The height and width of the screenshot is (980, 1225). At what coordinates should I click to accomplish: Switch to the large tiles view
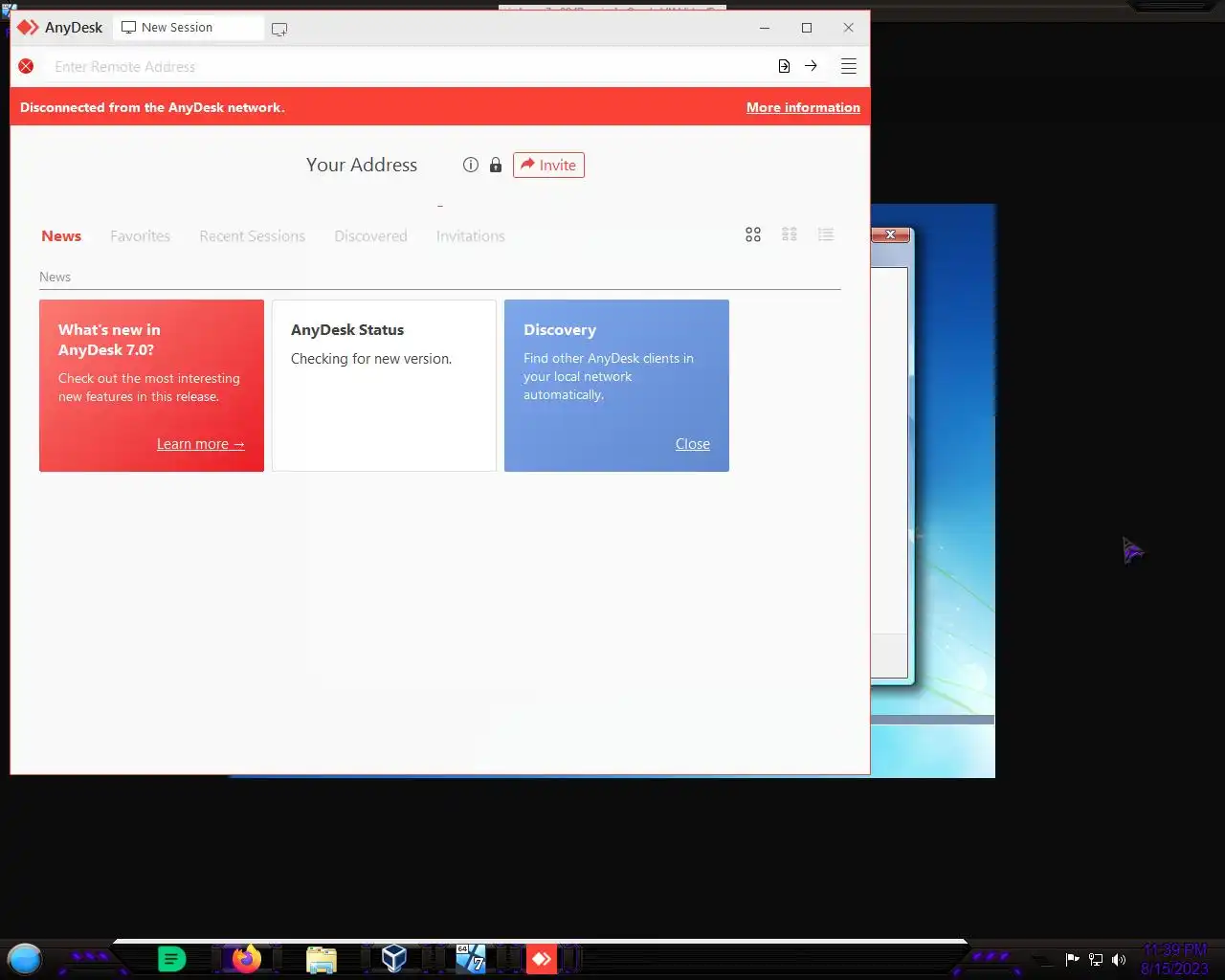point(753,234)
